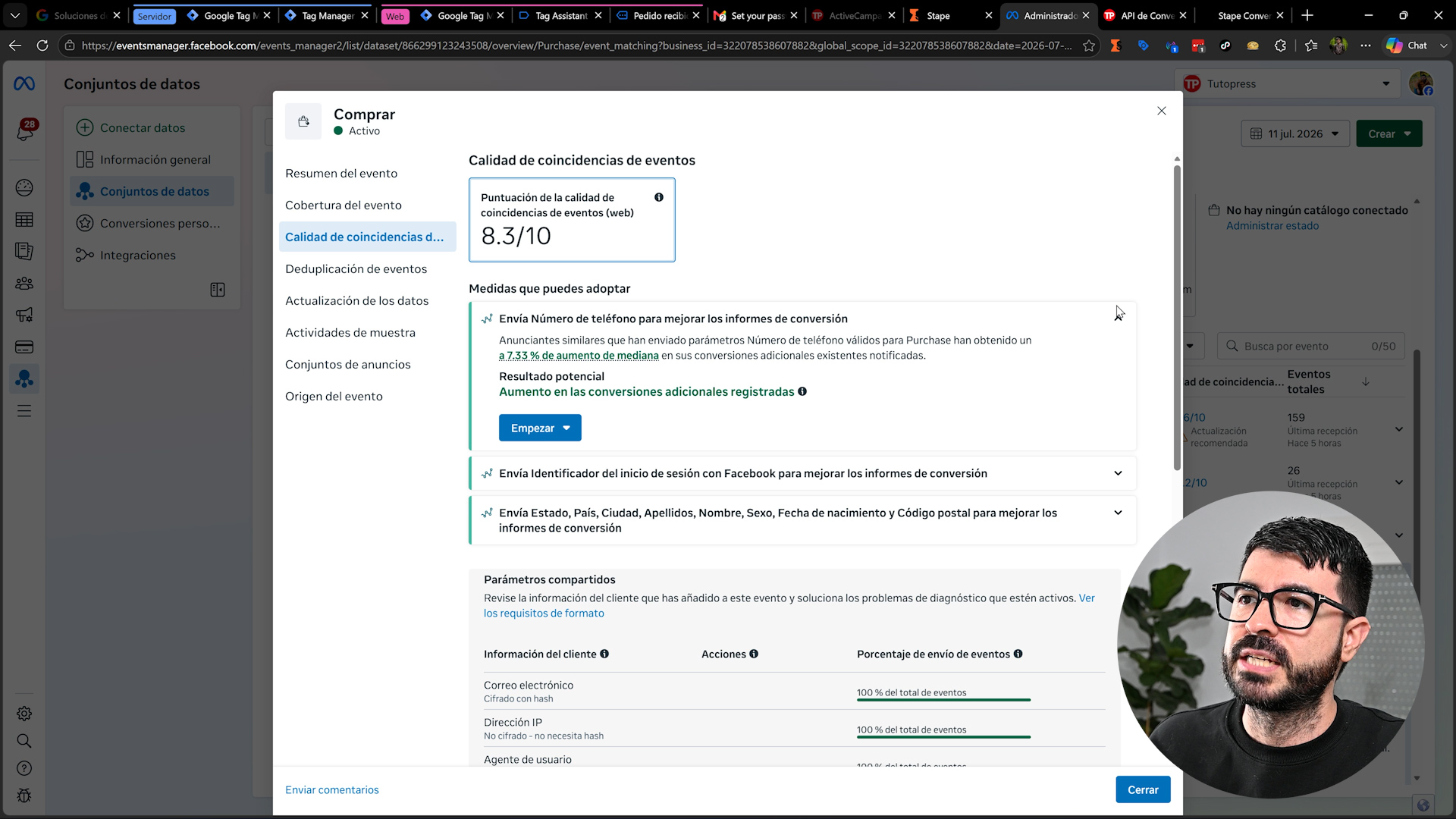1456x819 pixels.
Task: Select Resumen del evento tab
Action: 341,173
